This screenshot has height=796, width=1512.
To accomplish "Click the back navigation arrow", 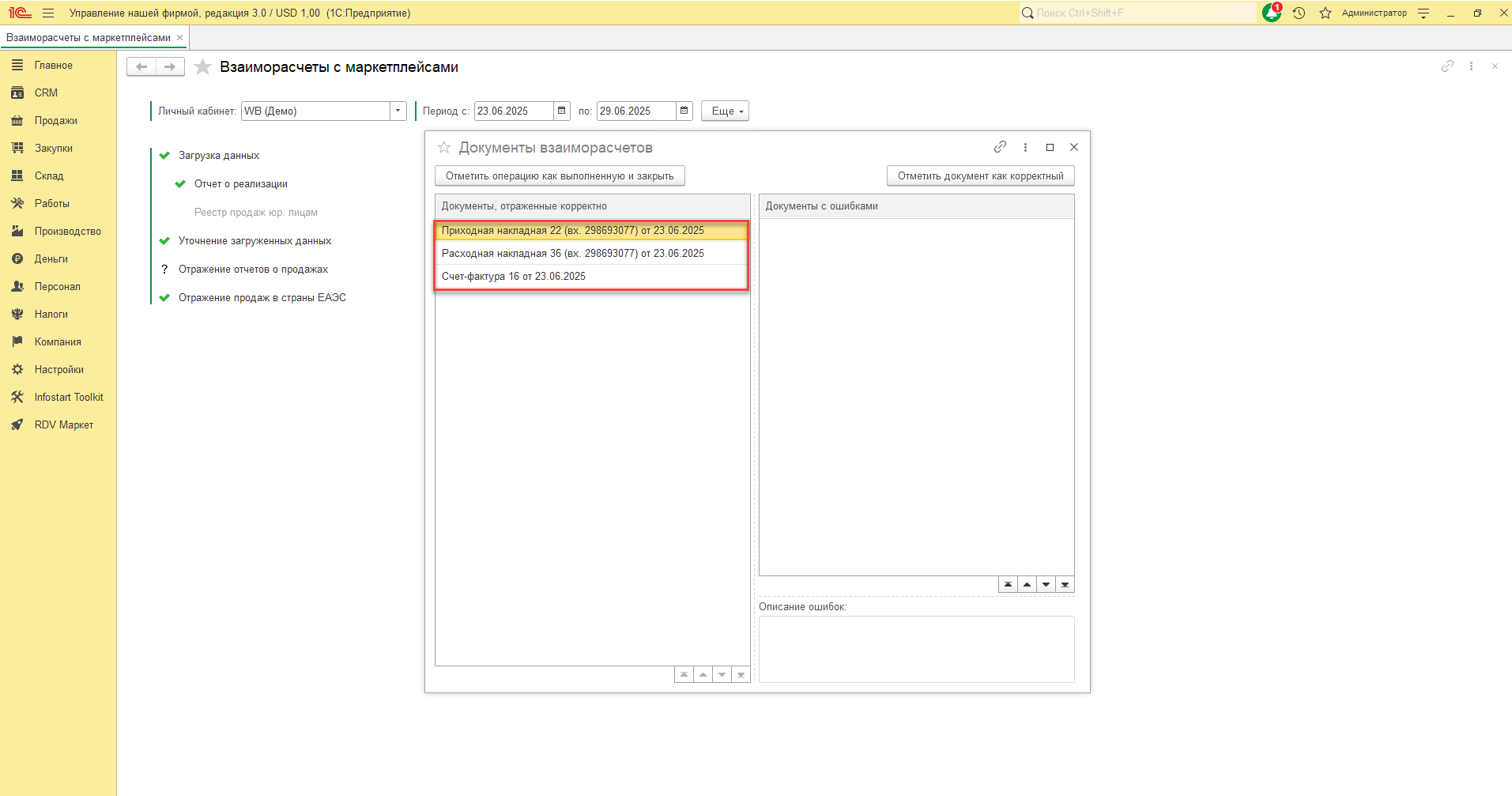I will (x=141, y=67).
